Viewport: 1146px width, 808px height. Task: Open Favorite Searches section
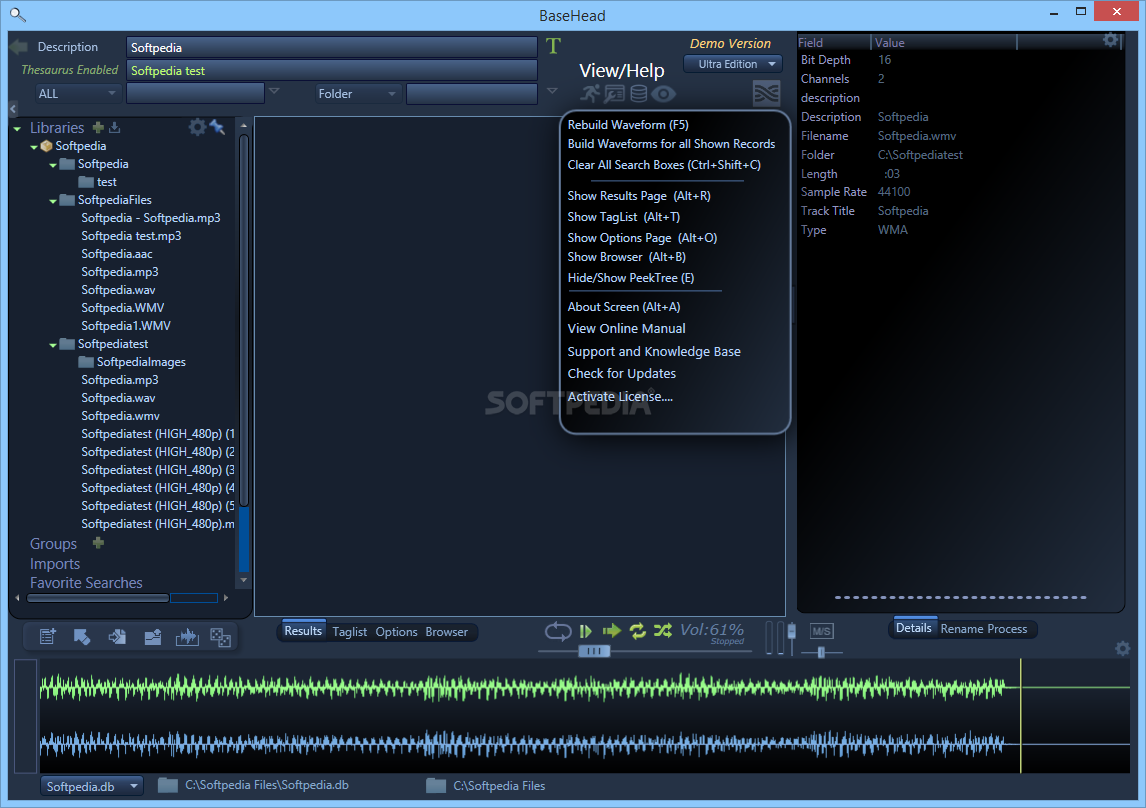point(86,583)
